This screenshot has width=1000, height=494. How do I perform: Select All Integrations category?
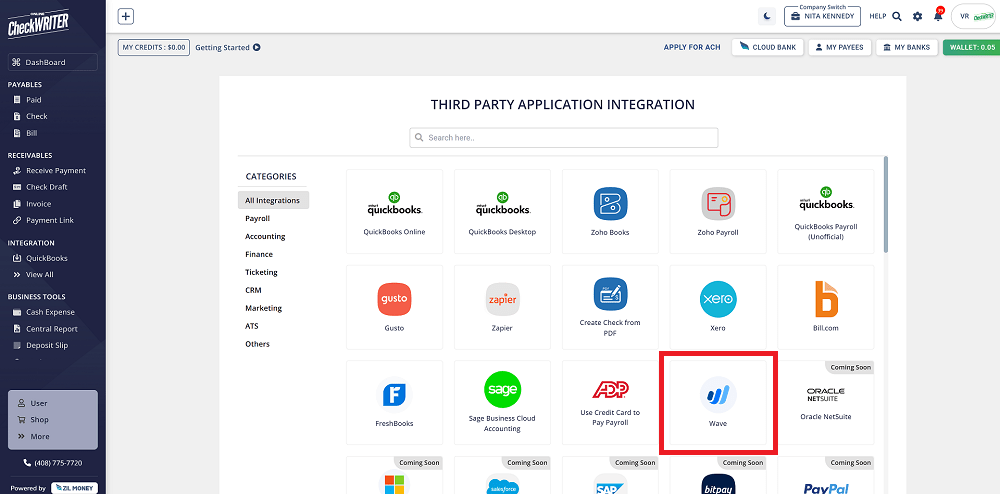[273, 200]
